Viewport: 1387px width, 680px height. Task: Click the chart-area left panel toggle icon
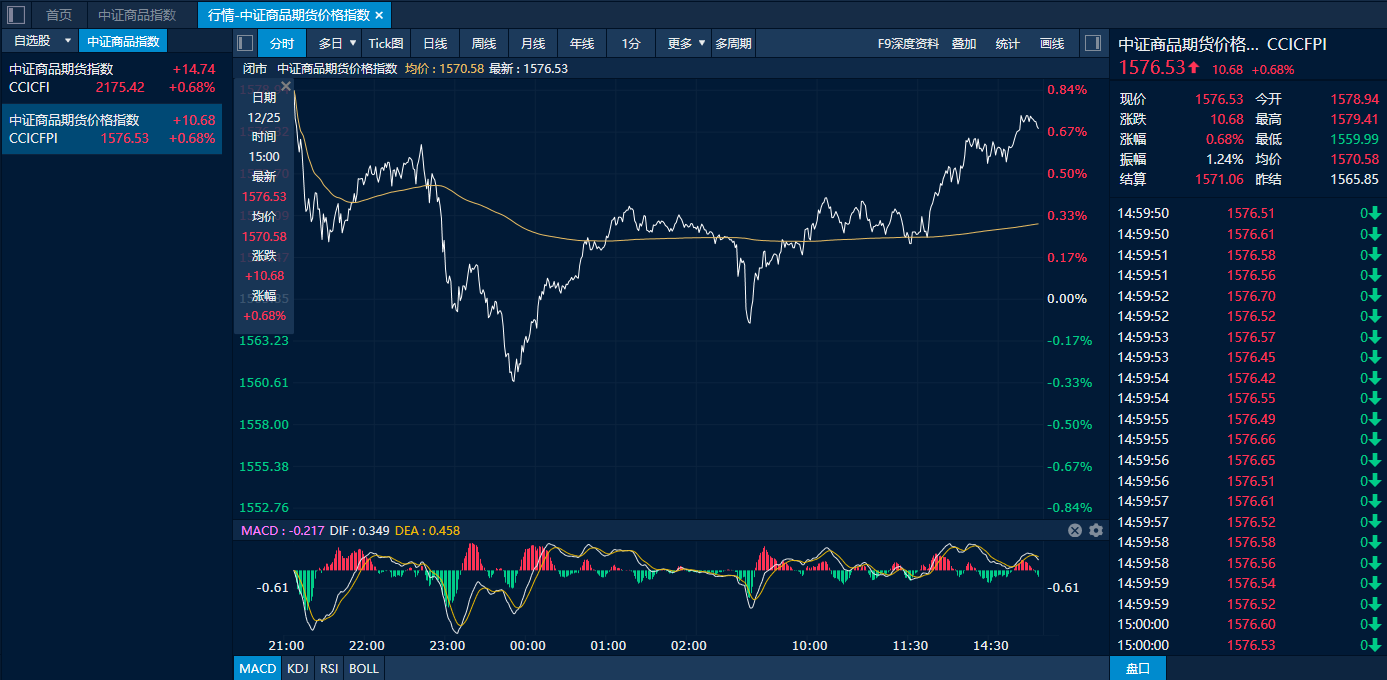(x=245, y=43)
